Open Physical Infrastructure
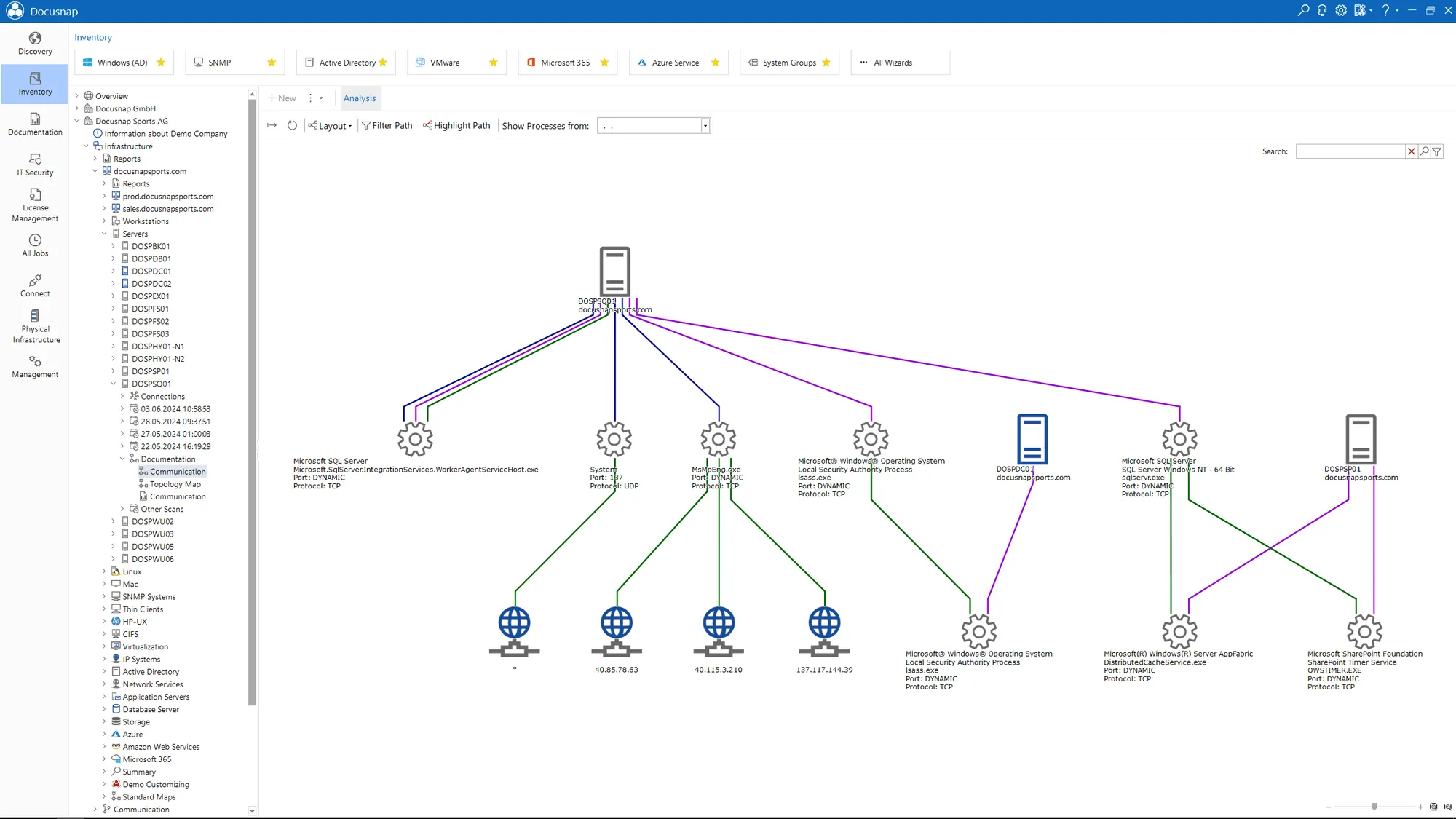The height and width of the screenshot is (819, 1456). [x=35, y=326]
